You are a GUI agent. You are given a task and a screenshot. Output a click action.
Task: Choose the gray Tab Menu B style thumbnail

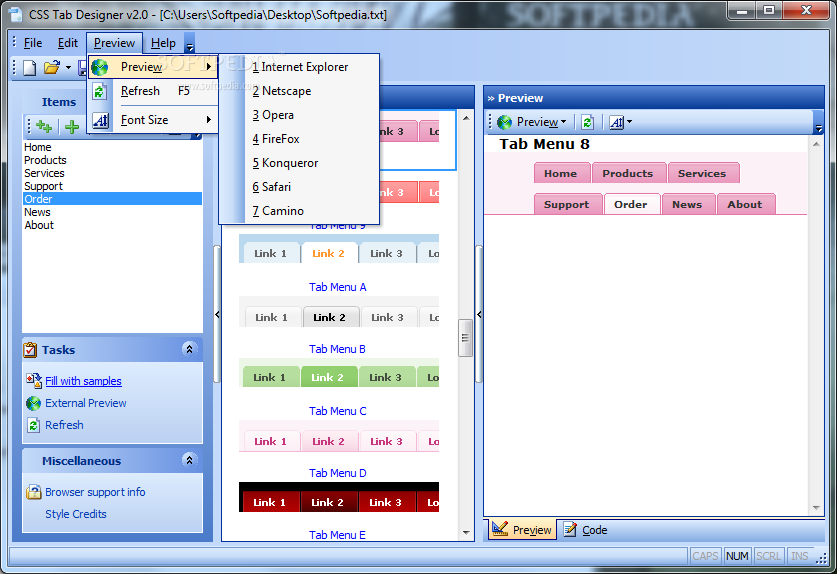point(339,311)
